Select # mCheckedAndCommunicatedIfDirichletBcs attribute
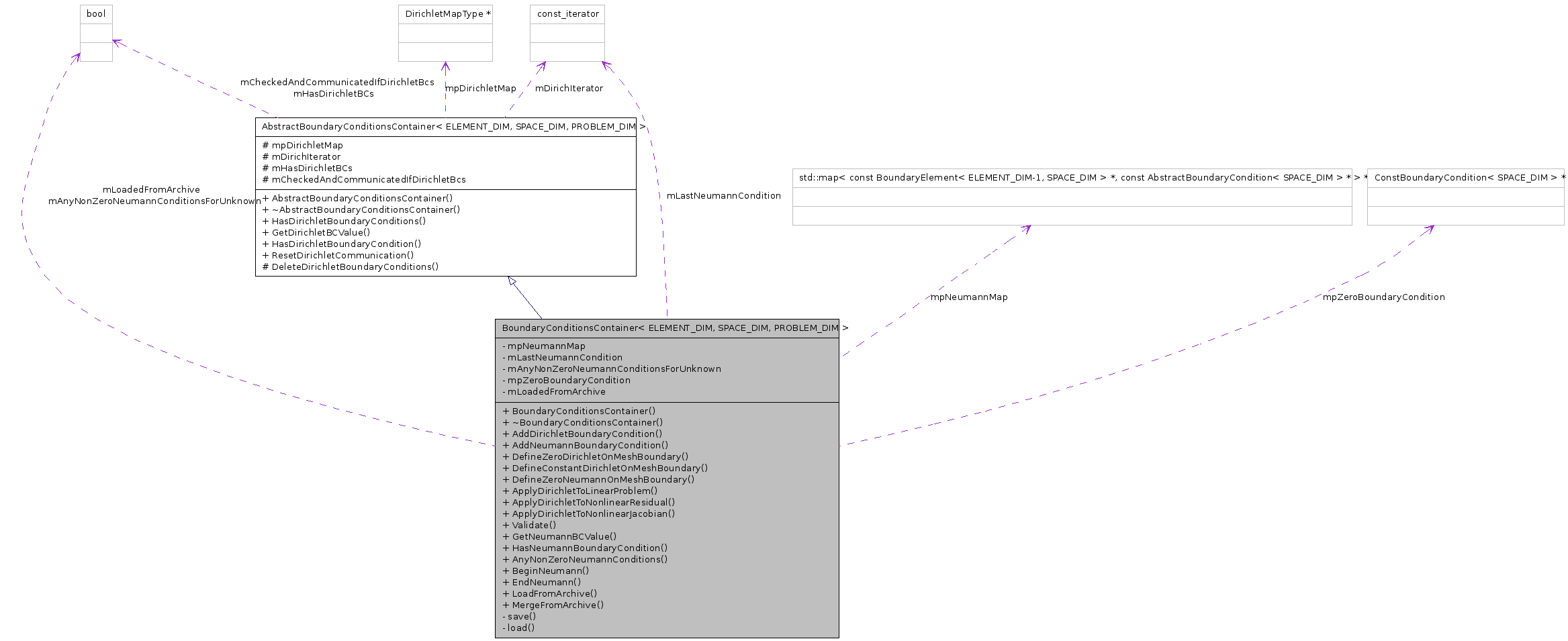Viewport: 1568px width, 641px height. [x=364, y=180]
